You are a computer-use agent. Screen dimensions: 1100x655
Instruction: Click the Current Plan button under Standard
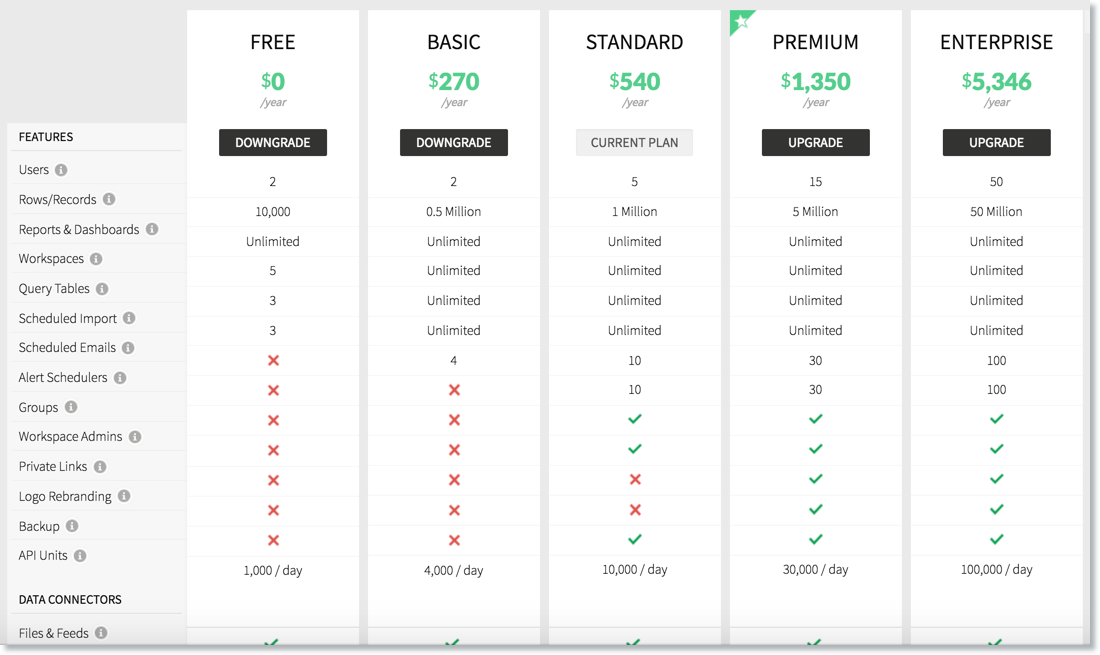pos(634,143)
